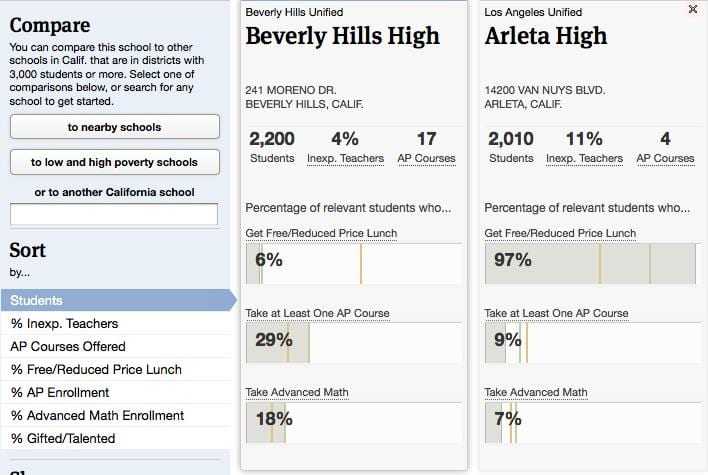
Task: Click Arleta High AP Courses label
Action: click(x=665, y=158)
